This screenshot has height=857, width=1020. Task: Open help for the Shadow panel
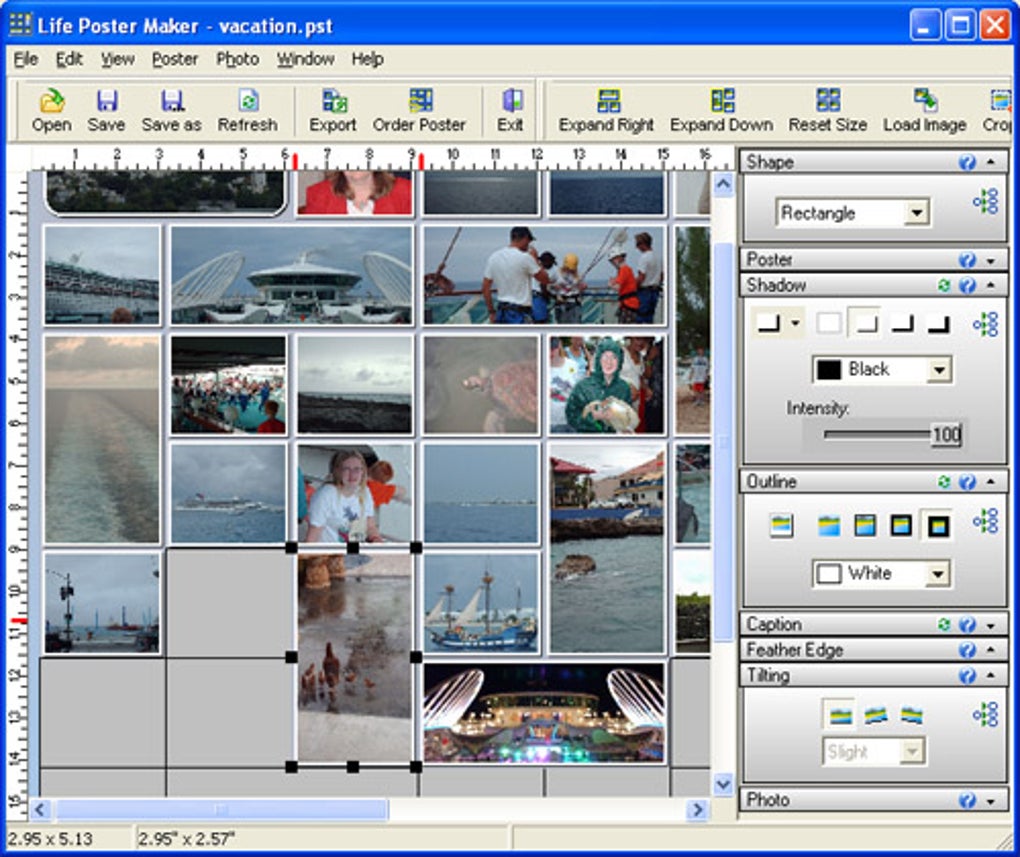(967, 285)
